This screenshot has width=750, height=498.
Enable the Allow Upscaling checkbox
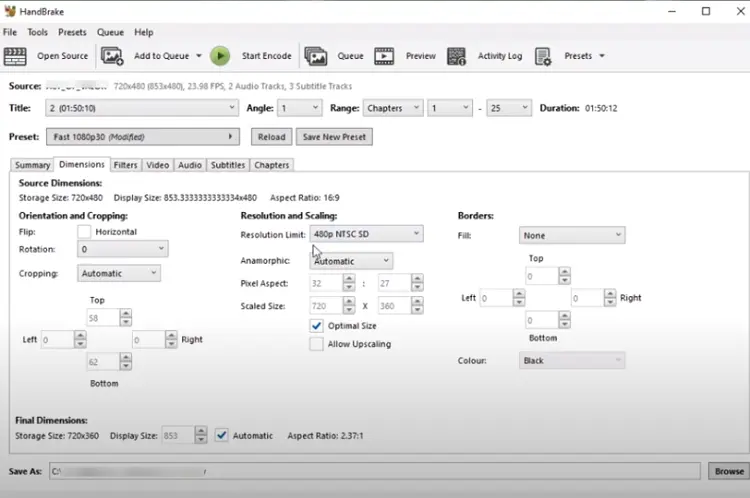[316, 344]
